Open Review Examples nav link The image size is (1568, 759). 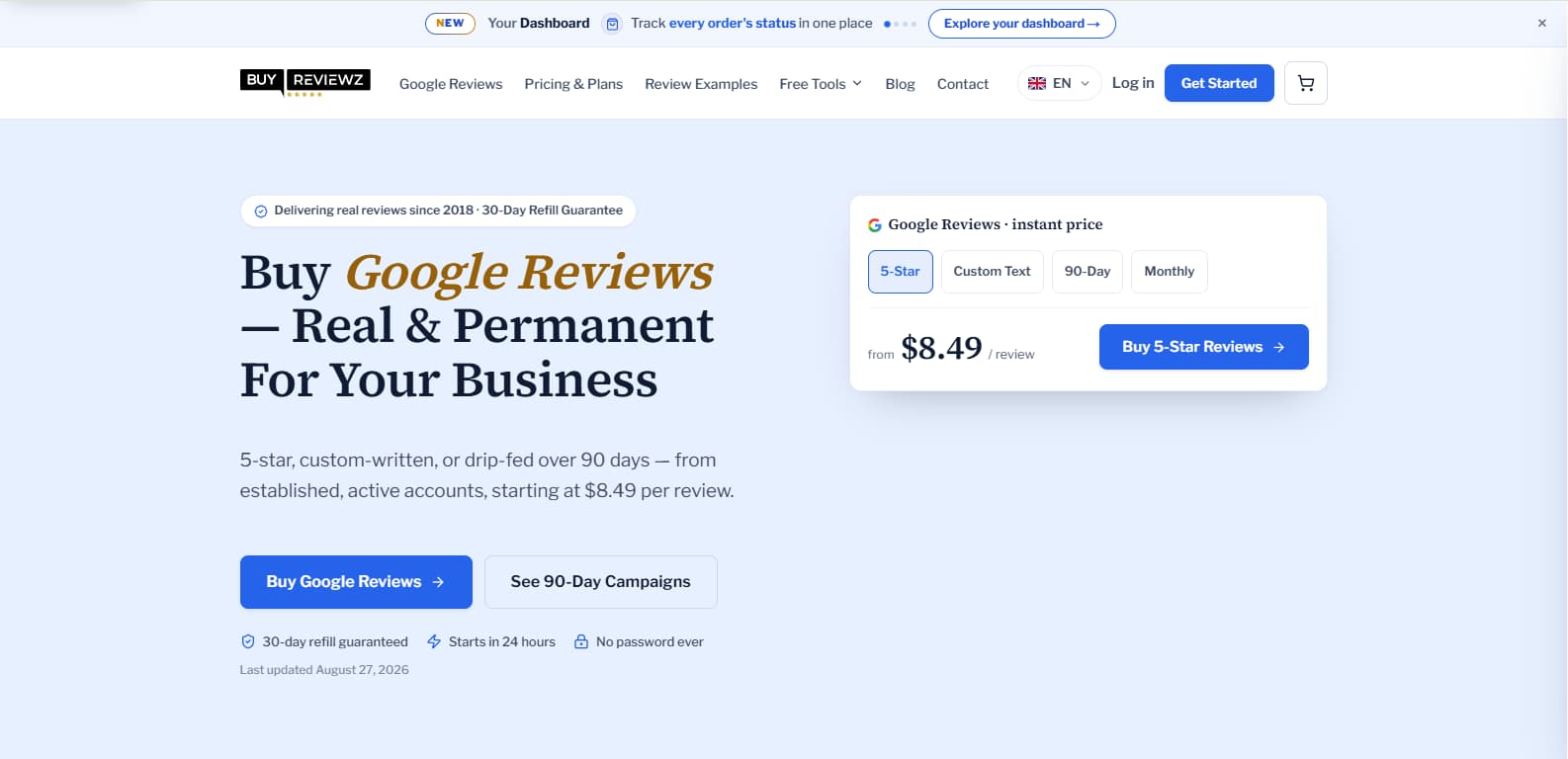point(701,84)
